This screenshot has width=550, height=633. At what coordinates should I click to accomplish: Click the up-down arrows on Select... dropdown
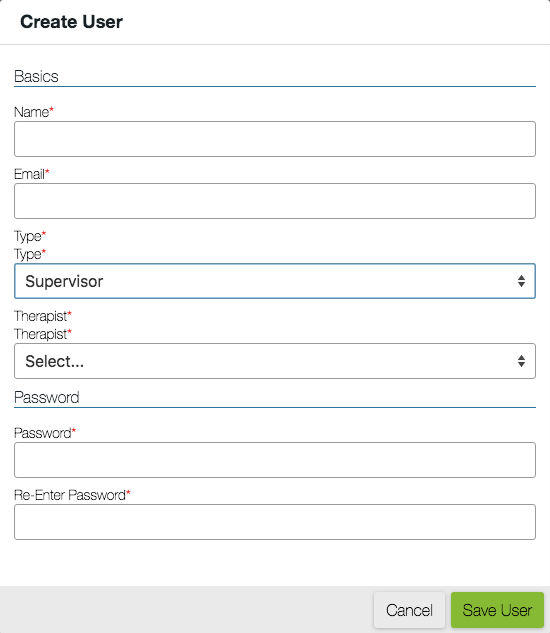click(521, 361)
